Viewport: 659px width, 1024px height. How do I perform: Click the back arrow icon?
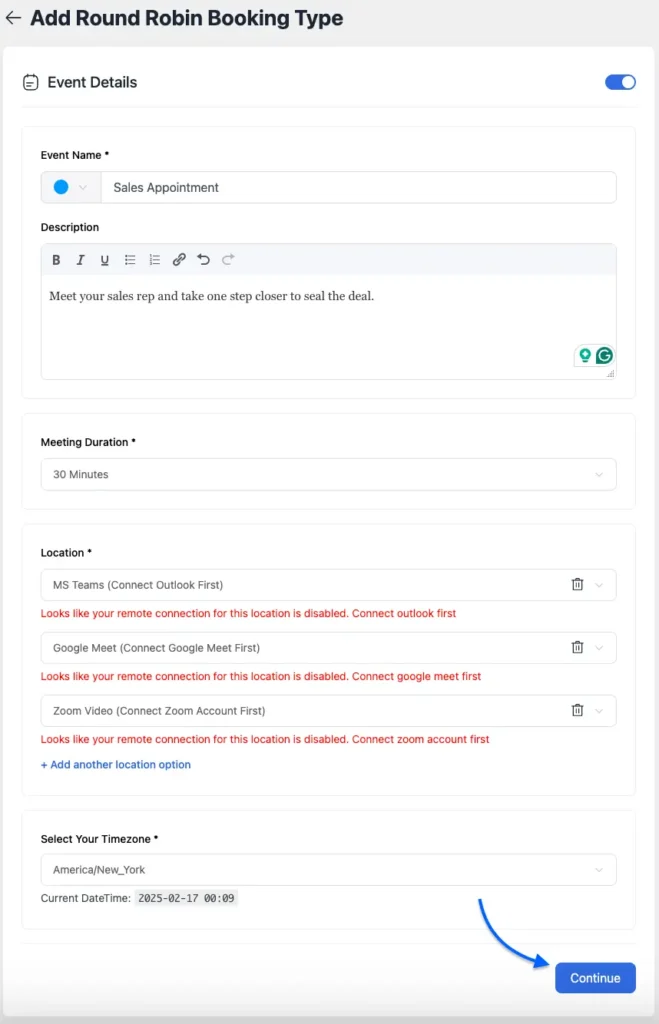click(x=13, y=18)
